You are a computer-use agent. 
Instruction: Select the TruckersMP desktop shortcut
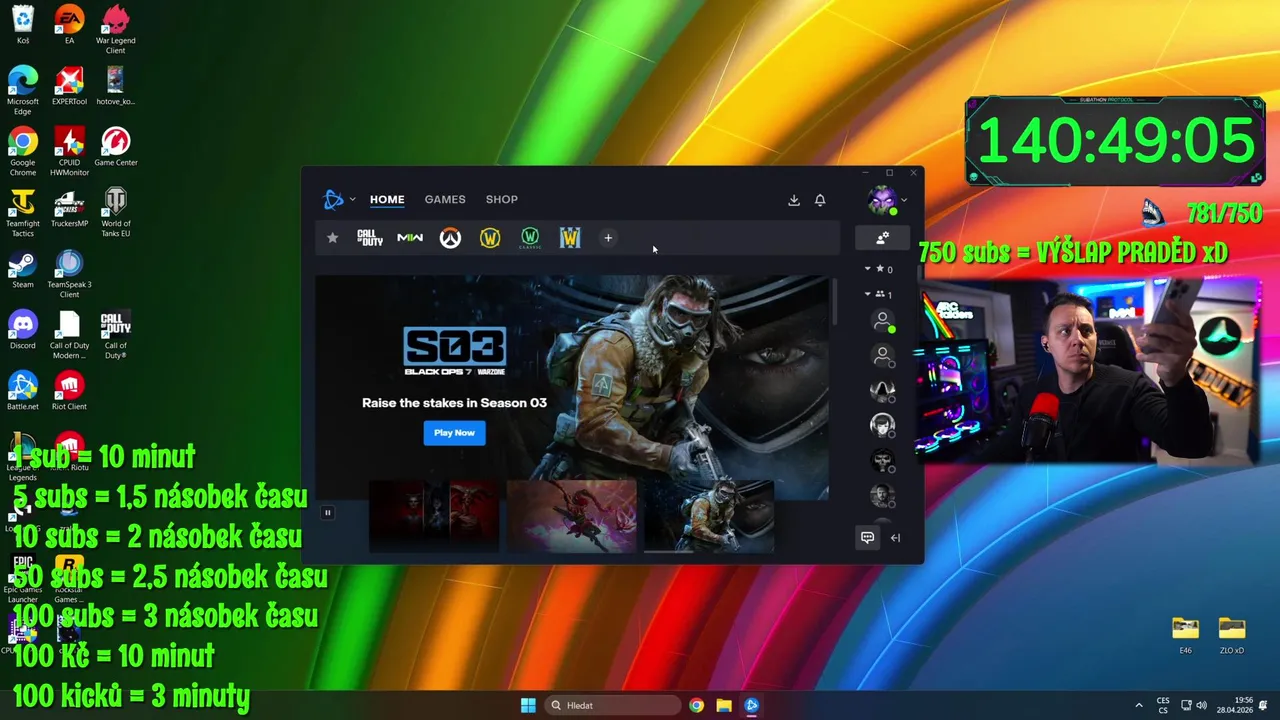pyautogui.click(x=69, y=208)
